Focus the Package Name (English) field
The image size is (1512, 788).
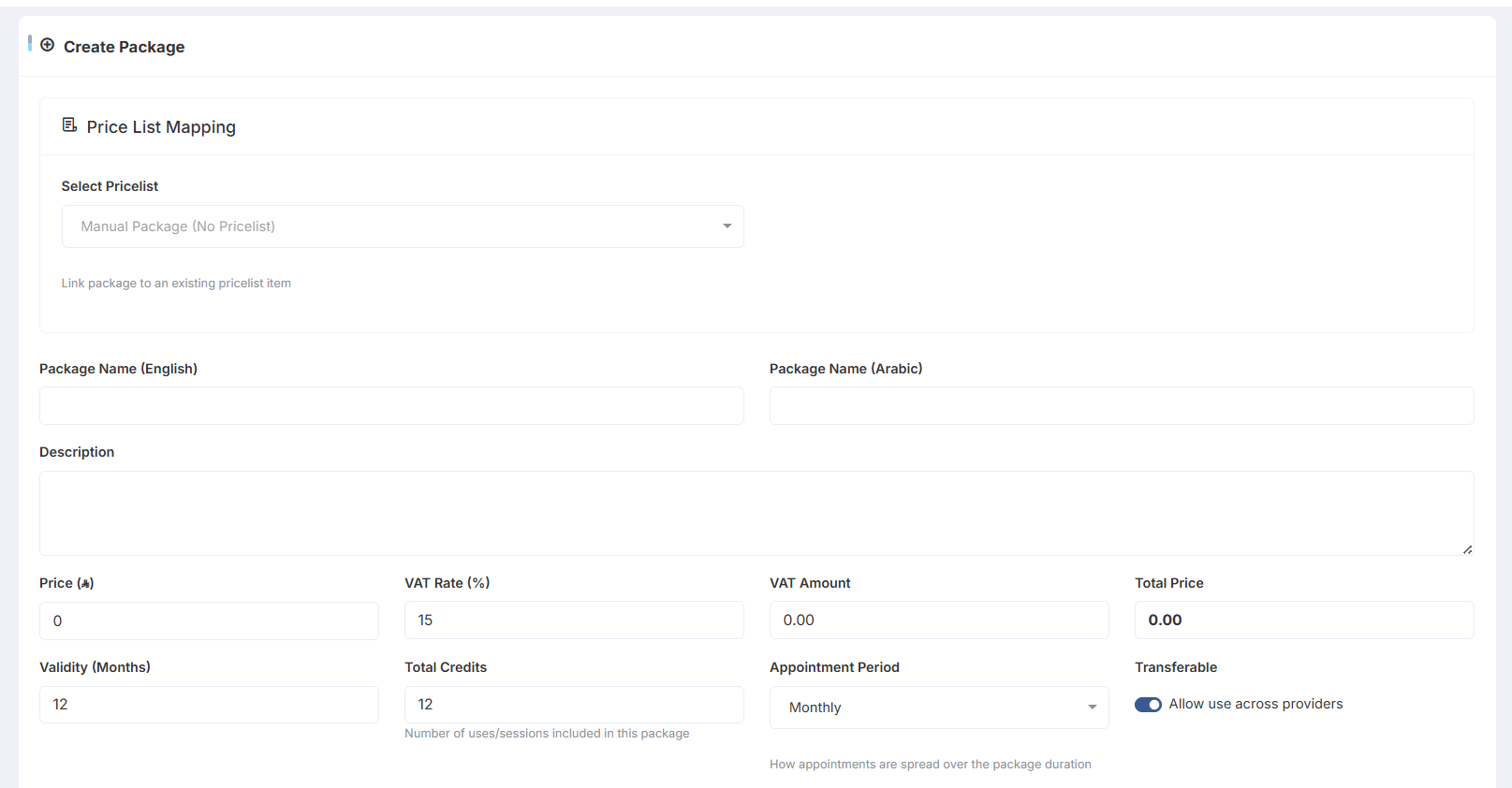pyautogui.click(x=391, y=406)
